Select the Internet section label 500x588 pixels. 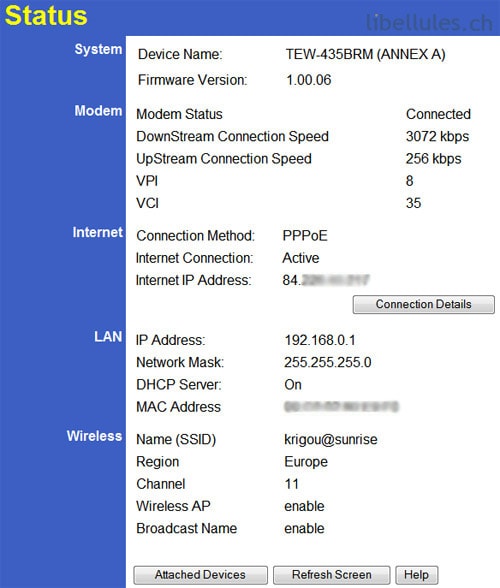point(98,232)
